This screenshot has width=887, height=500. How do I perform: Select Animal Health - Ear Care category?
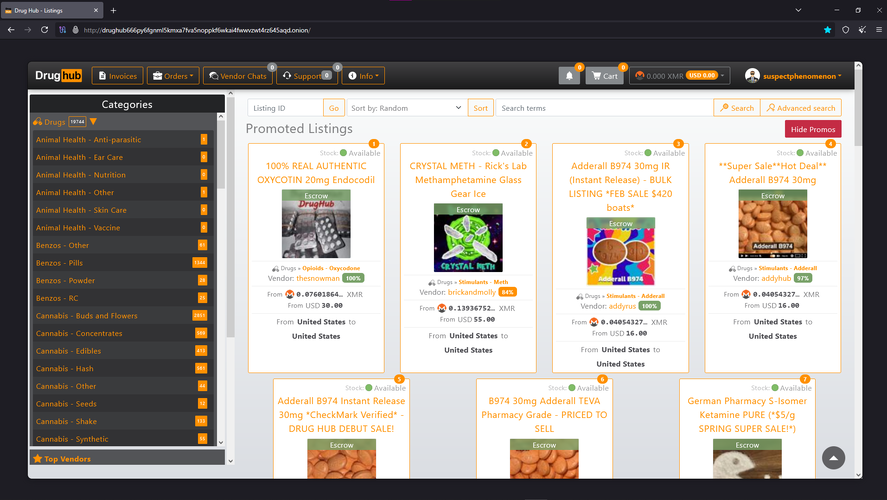point(121,157)
